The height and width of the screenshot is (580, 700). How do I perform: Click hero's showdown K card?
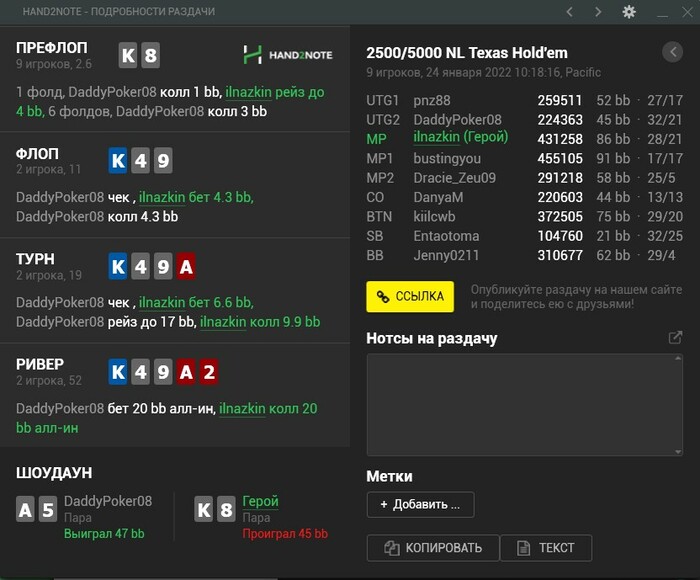(x=204, y=509)
